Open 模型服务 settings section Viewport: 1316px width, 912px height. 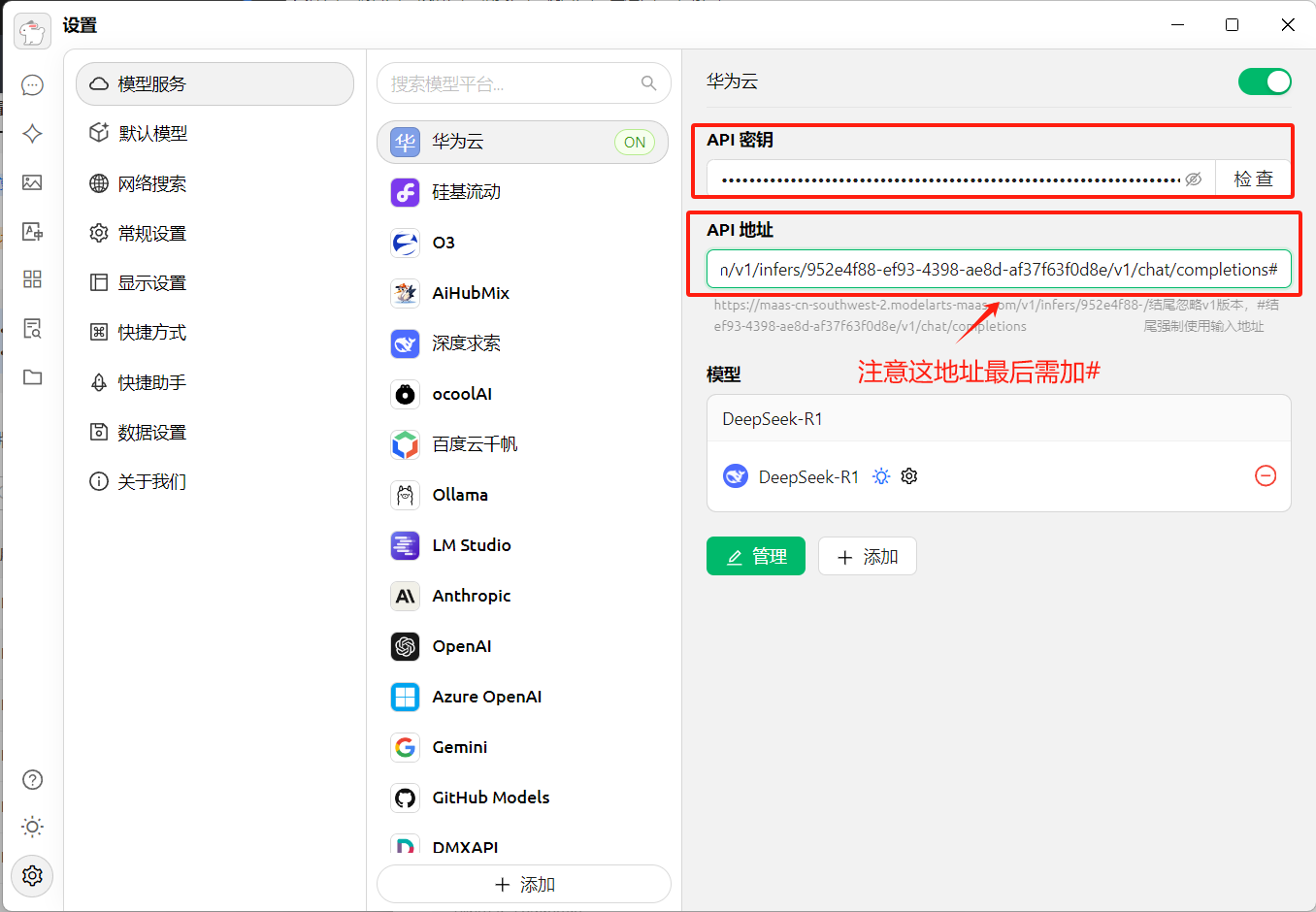(x=214, y=84)
